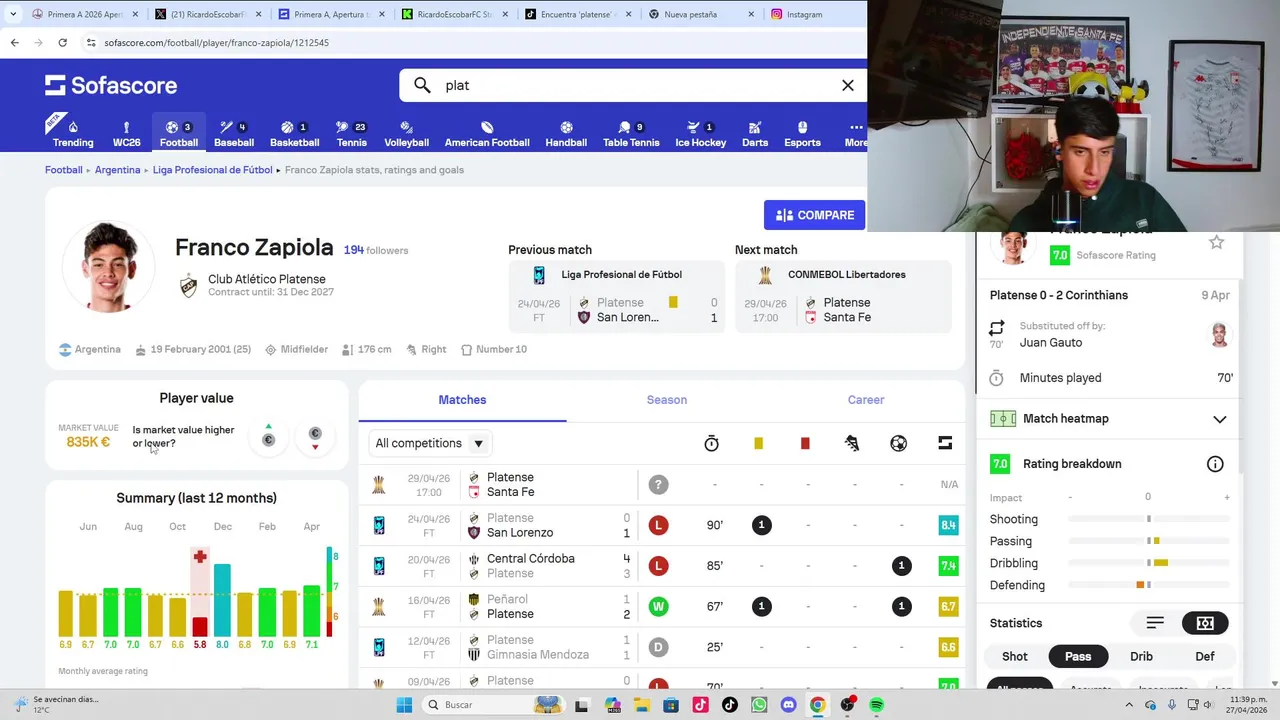Click the Sofascore logo
This screenshot has width=1280, height=720.
click(x=111, y=85)
